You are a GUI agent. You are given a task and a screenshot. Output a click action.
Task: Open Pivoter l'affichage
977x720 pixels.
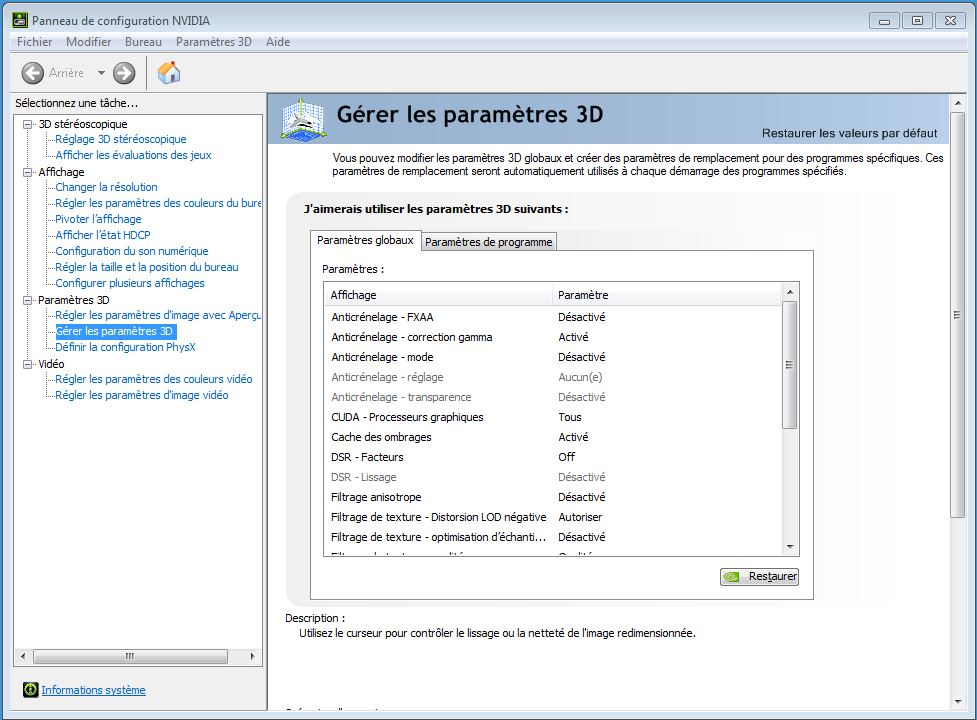(x=98, y=219)
